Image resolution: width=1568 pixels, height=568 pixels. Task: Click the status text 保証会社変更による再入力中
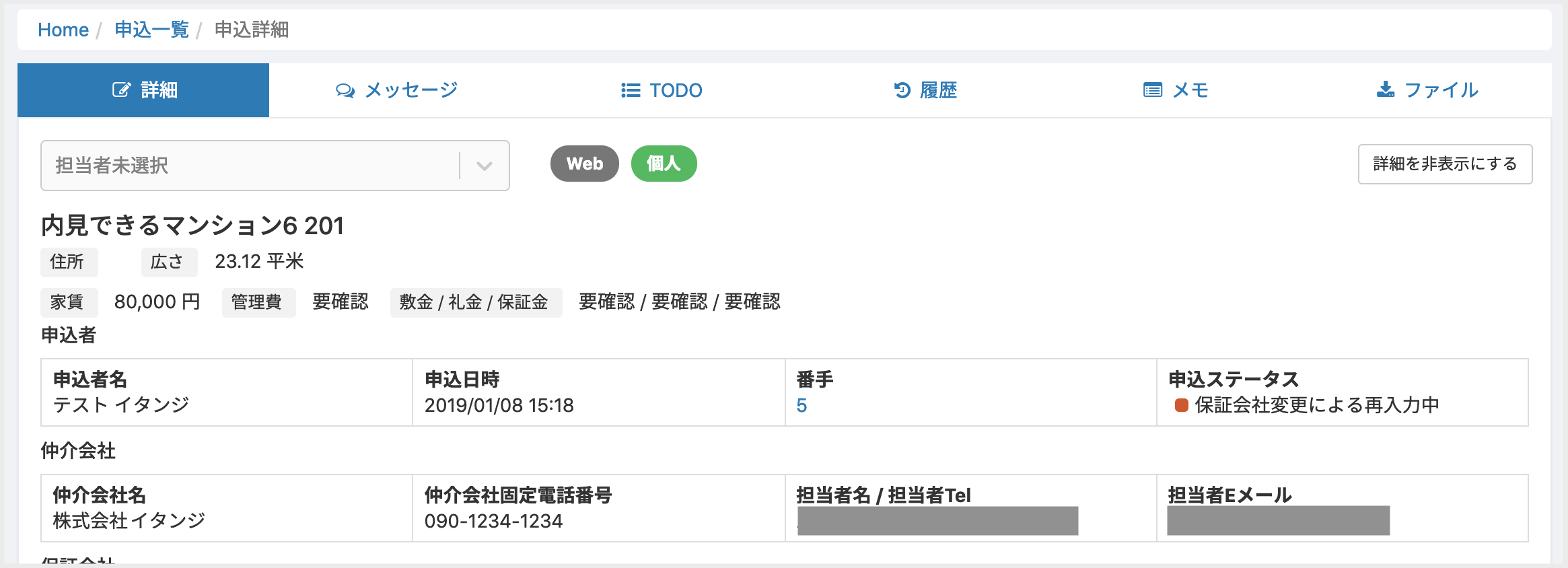[1317, 405]
